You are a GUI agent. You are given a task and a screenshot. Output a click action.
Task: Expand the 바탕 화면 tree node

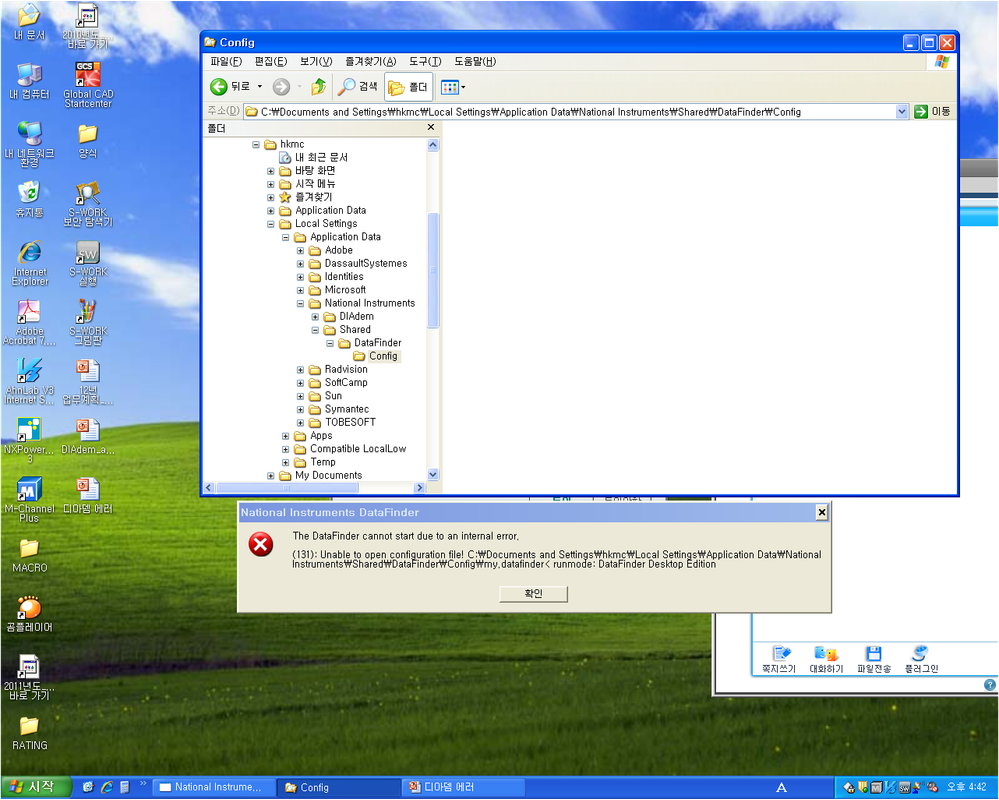coord(271,171)
